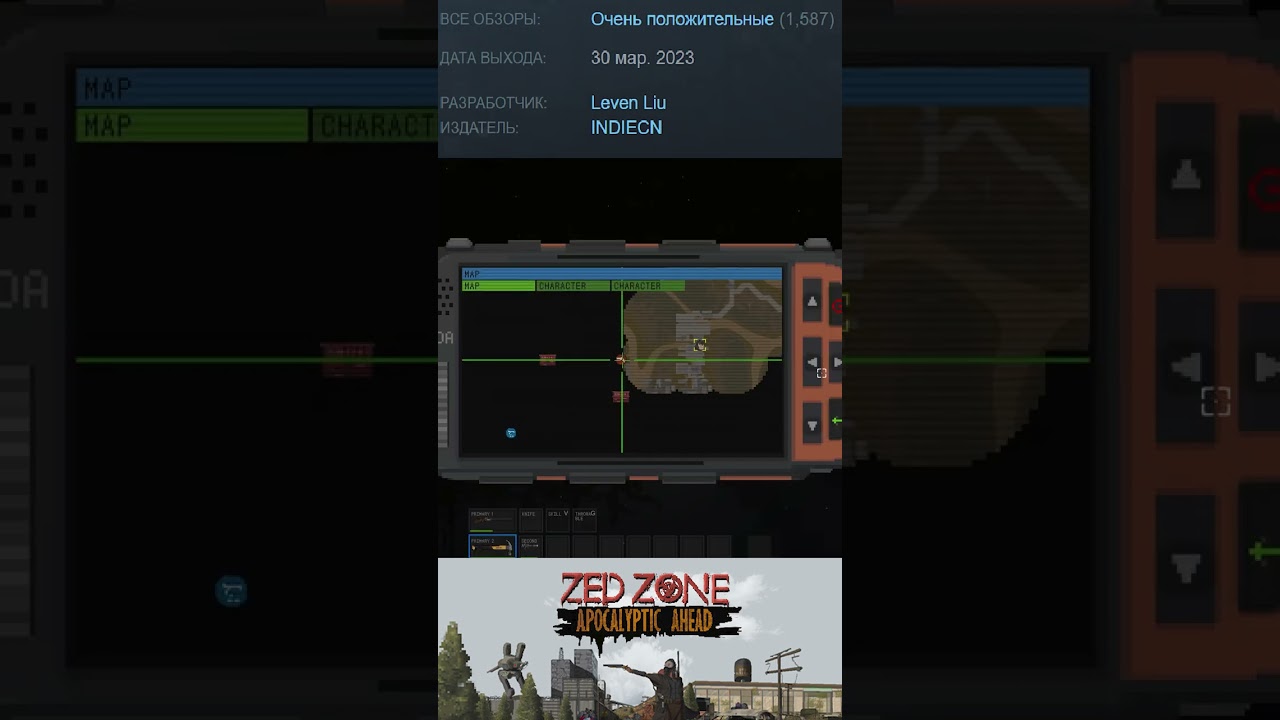Click the "ДАТА ВЫХОДА:" label
Screen dimensions: 1280x720
pyautogui.click(x=493, y=58)
